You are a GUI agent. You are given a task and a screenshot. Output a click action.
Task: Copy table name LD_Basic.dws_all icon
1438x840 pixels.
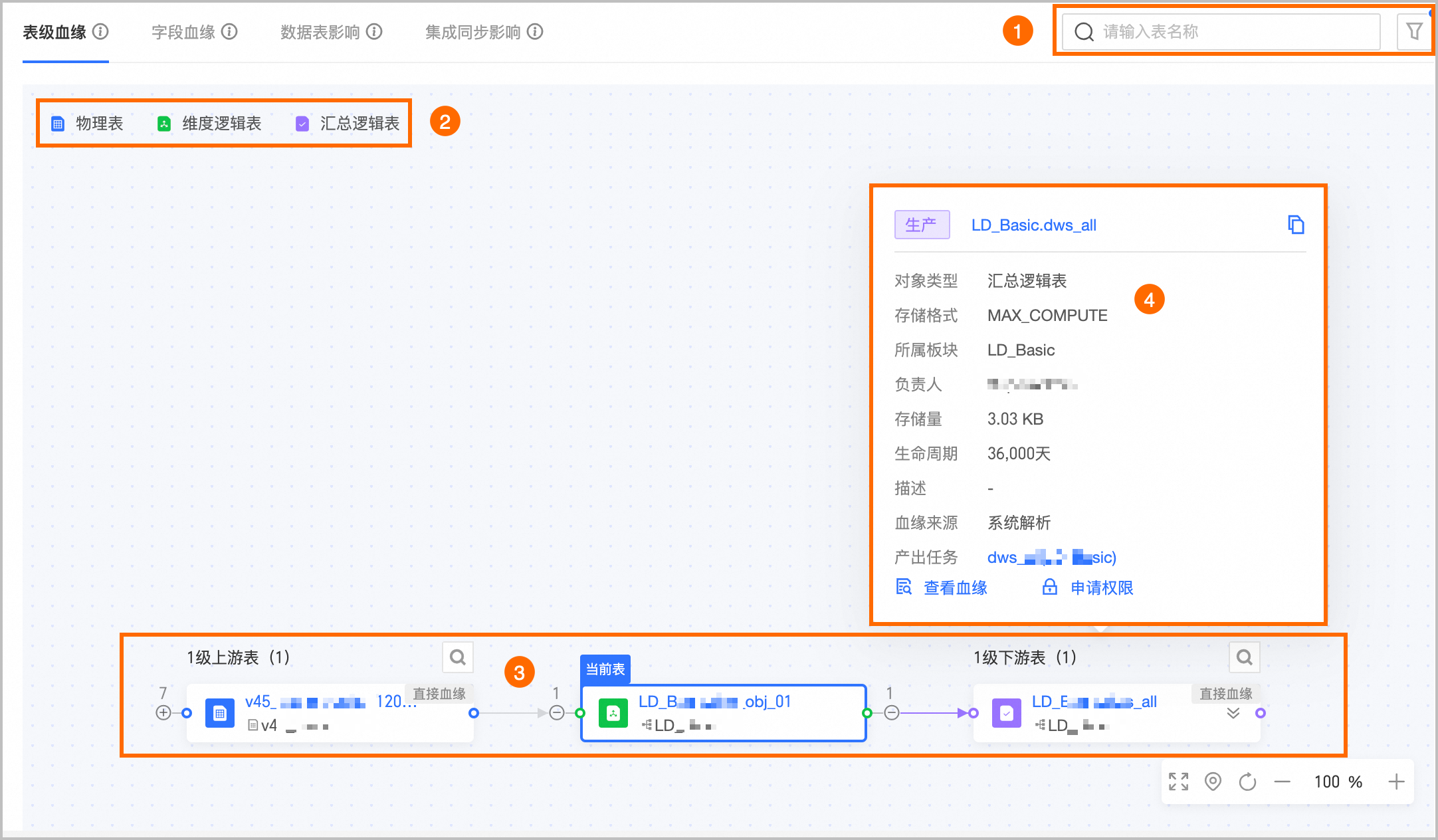coord(1296,225)
